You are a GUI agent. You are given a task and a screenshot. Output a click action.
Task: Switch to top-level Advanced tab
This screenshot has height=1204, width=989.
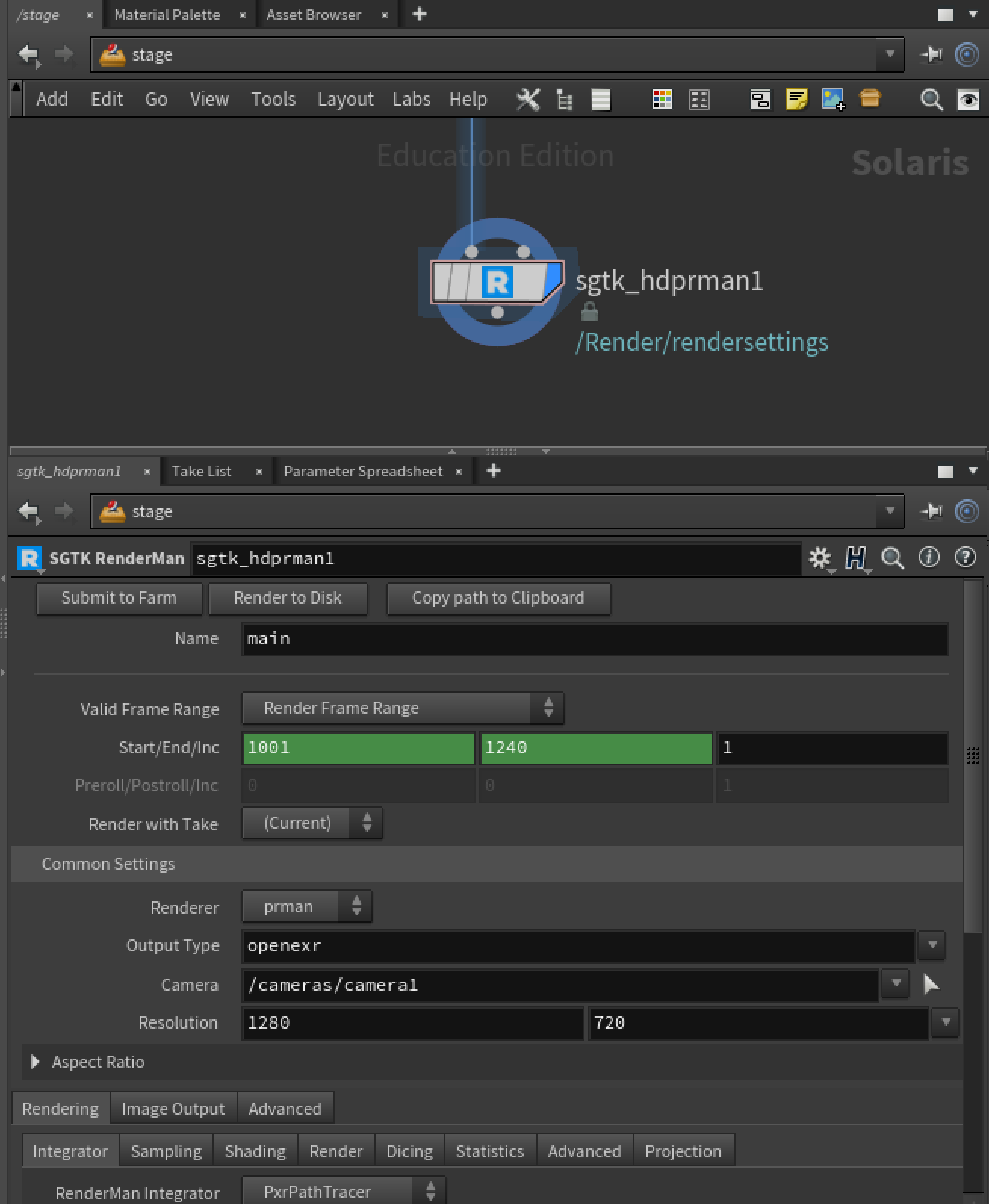(285, 1109)
